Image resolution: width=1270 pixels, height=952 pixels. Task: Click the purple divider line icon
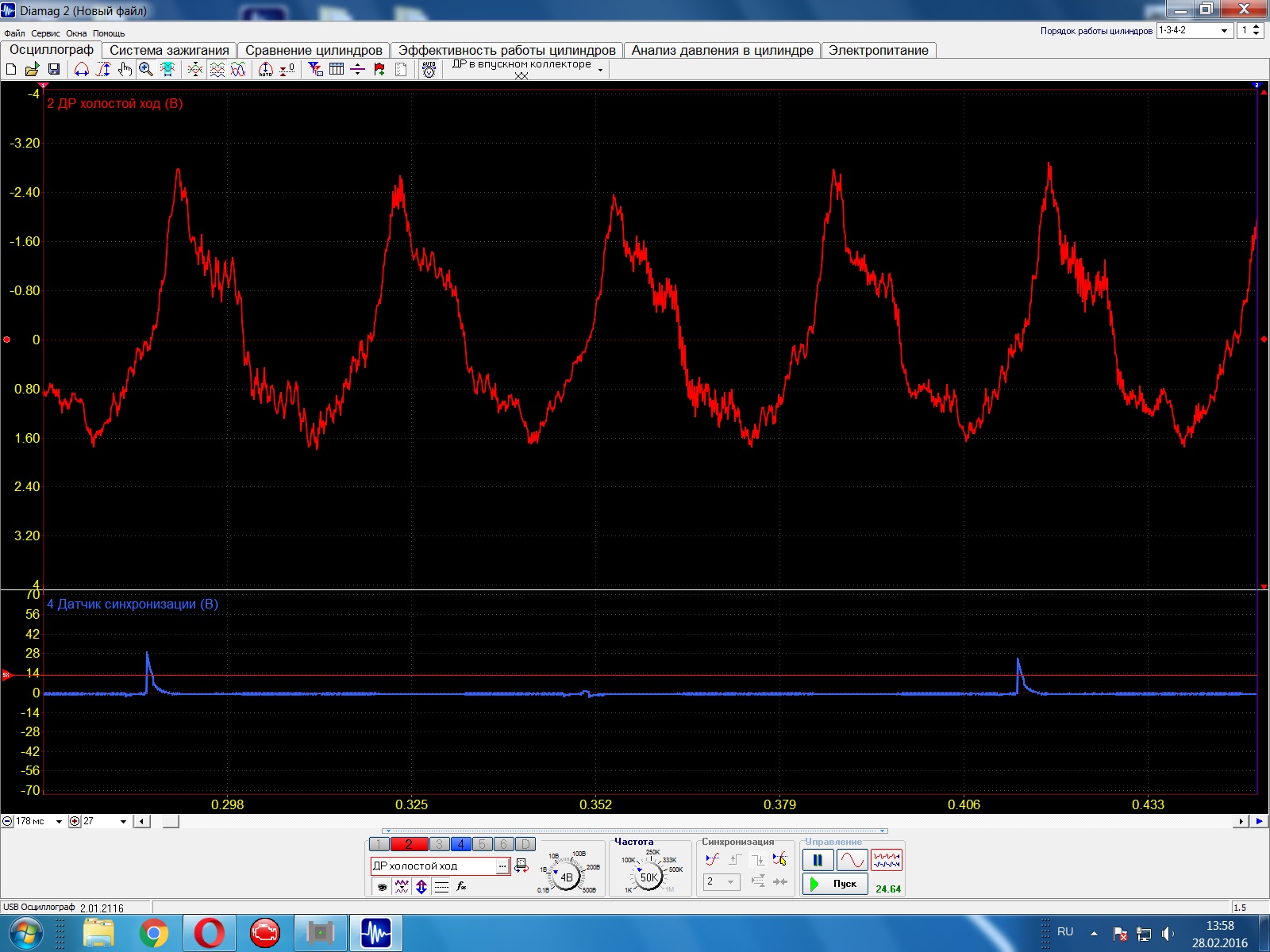click(x=358, y=70)
